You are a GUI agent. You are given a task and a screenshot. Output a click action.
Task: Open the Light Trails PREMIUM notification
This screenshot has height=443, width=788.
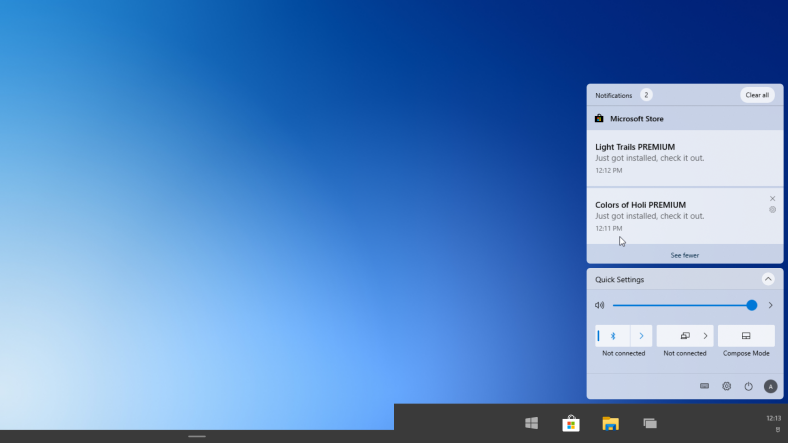point(684,159)
